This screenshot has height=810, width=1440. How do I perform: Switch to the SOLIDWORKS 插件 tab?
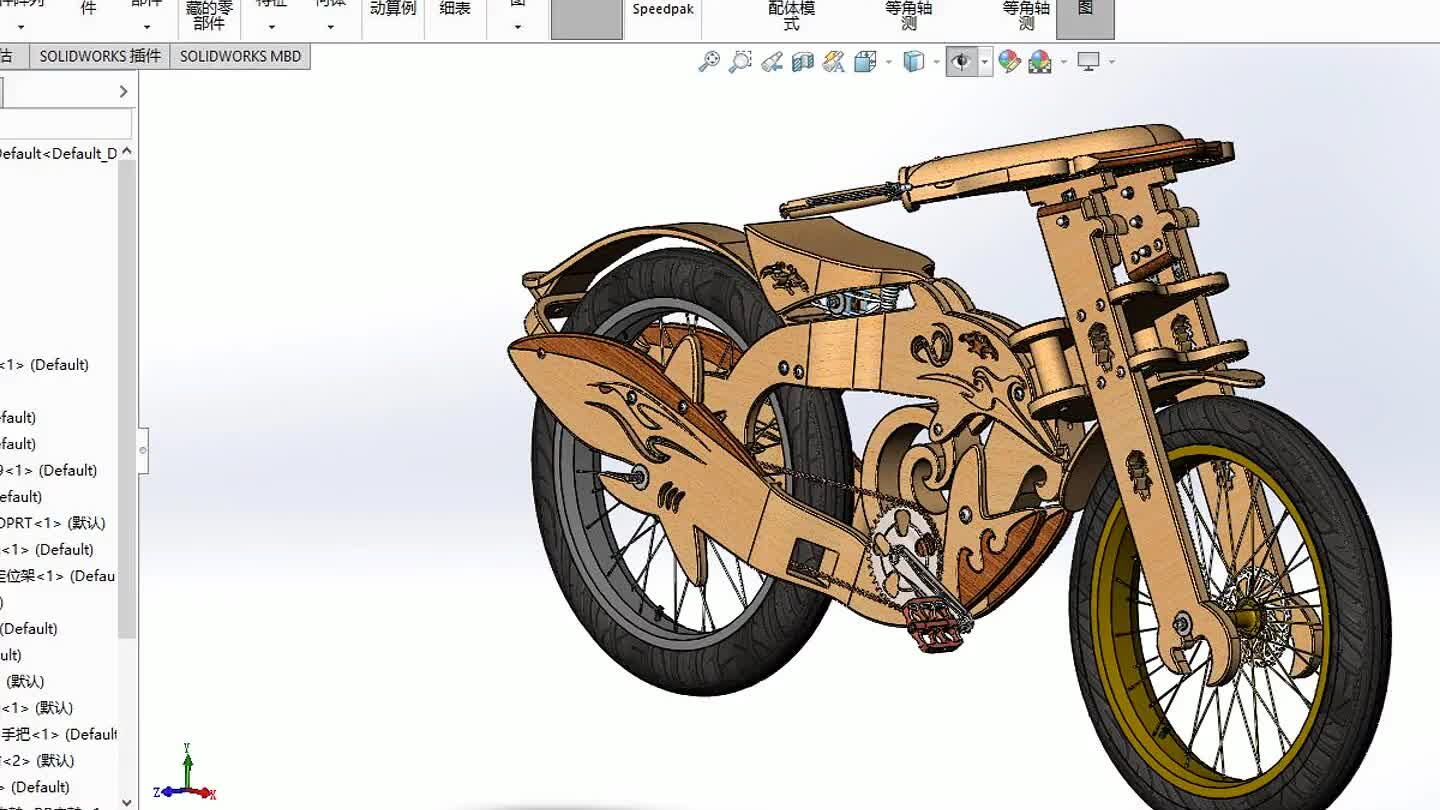[x=100, y=56]
